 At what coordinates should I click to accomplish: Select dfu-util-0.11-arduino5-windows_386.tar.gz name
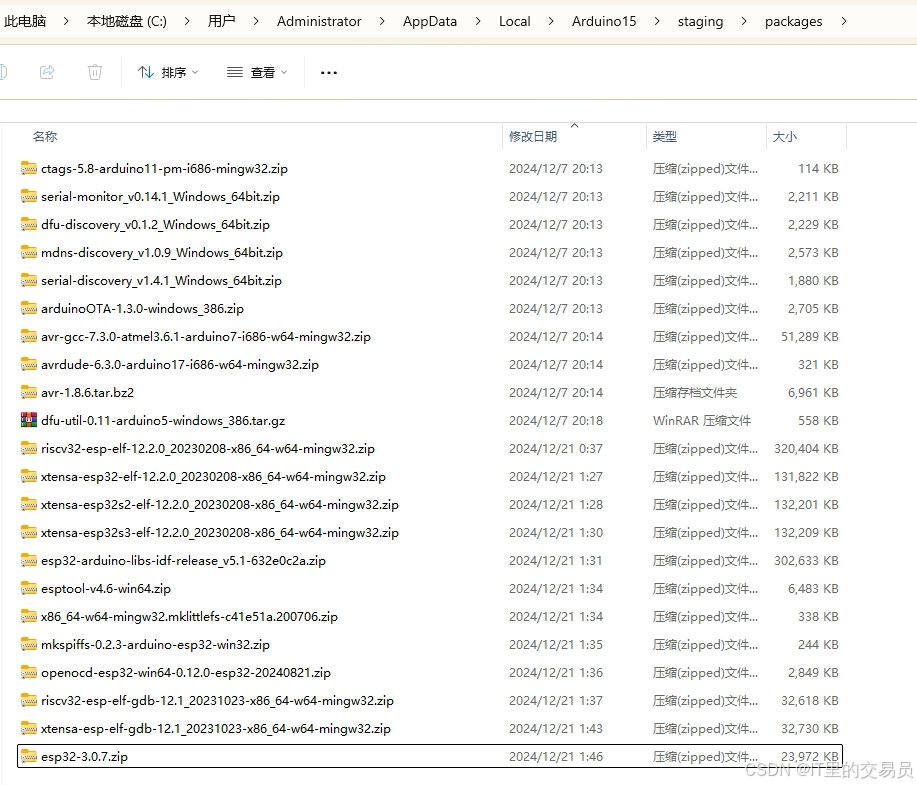coord(163,421)
